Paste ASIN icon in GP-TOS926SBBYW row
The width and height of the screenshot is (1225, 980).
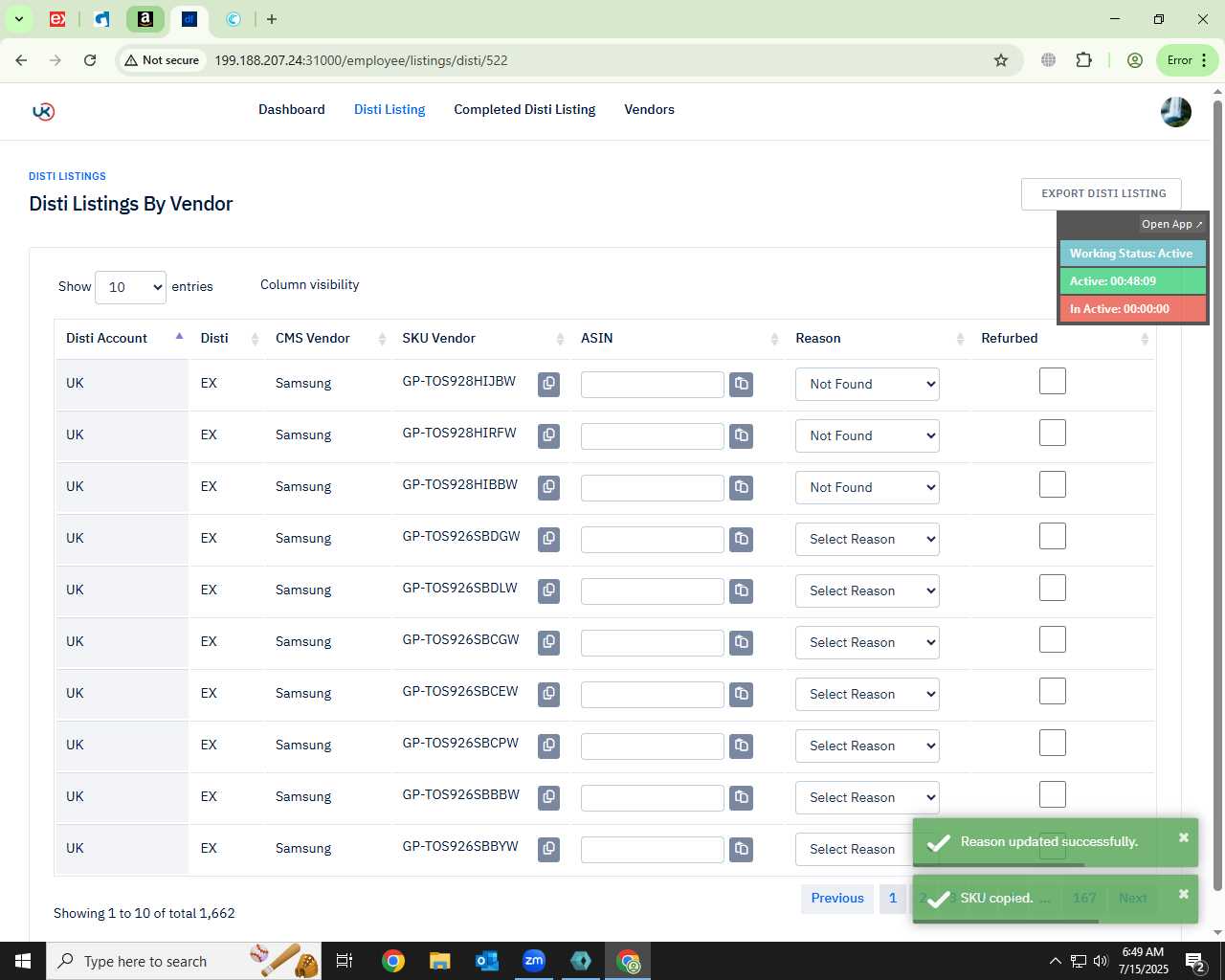(741, 849)
